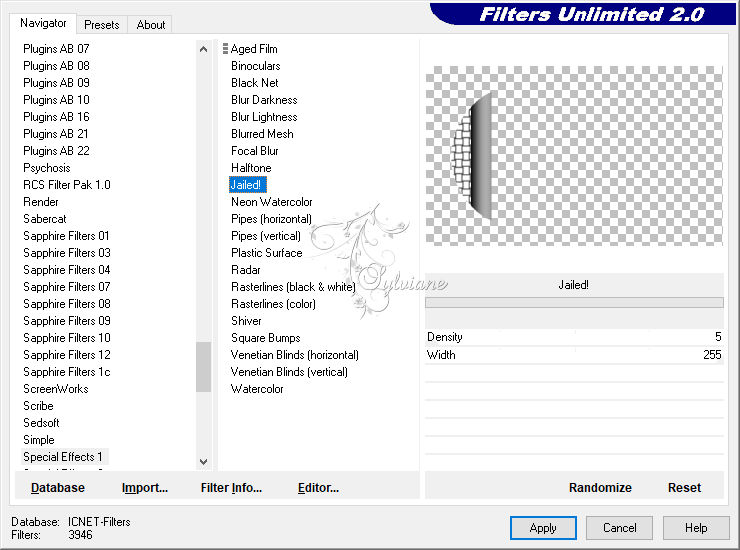Click the Import... button
Image resolution: width=740 pixels, height=550 pixels.
[145, 487]
